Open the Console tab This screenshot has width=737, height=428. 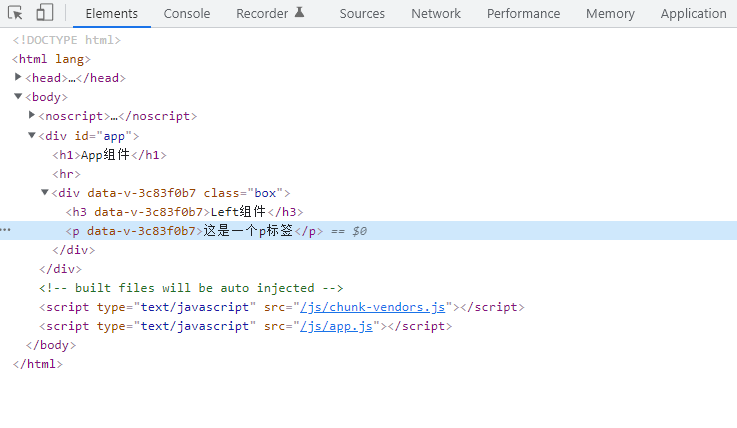(187, 14)
